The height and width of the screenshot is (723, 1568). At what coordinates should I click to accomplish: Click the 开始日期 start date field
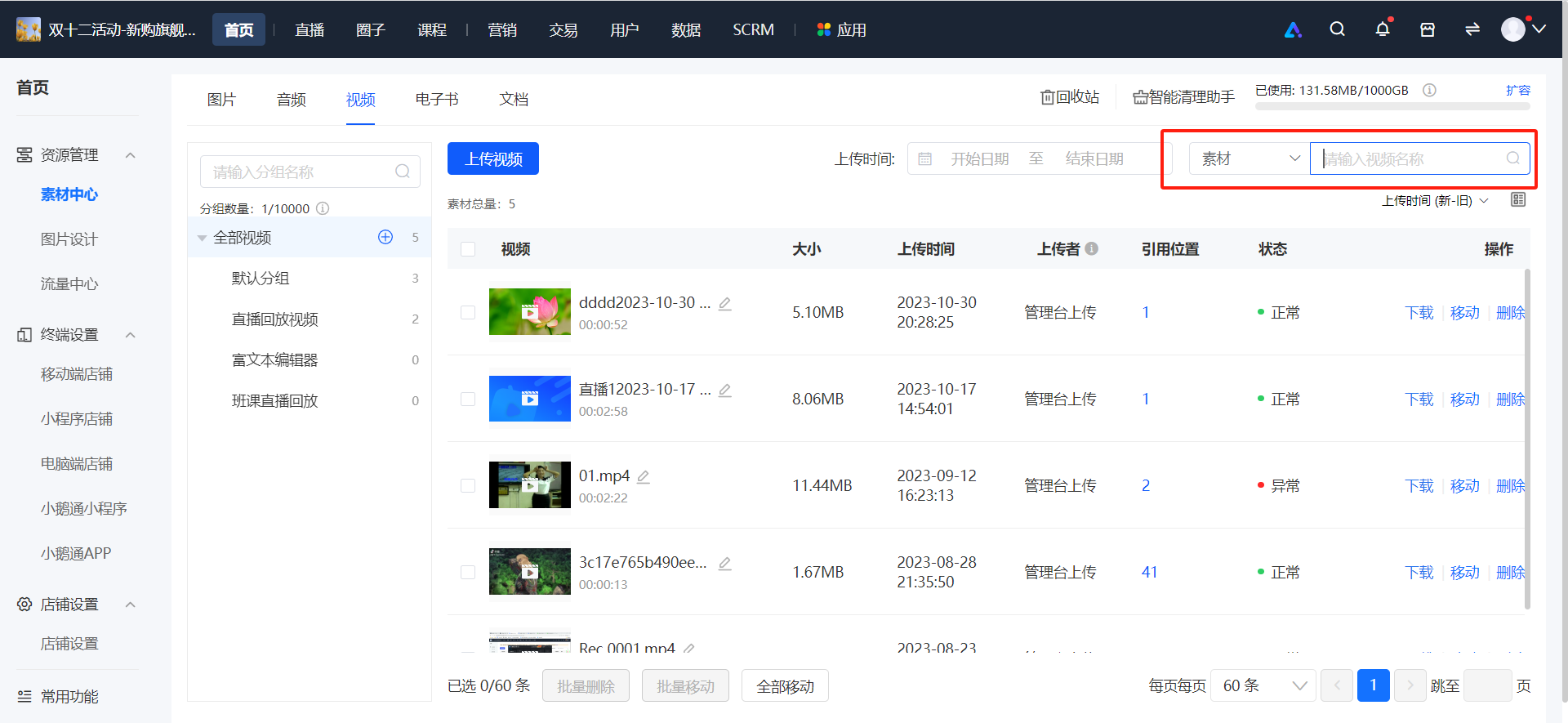point(979,158)
